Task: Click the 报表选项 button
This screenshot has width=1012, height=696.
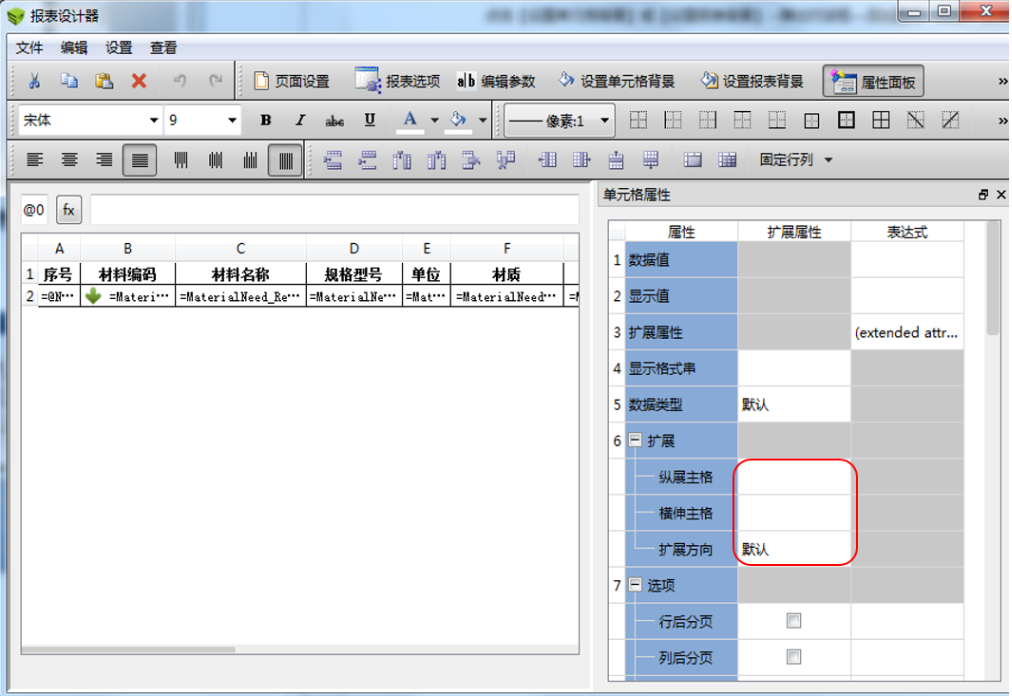Action: 397,81
